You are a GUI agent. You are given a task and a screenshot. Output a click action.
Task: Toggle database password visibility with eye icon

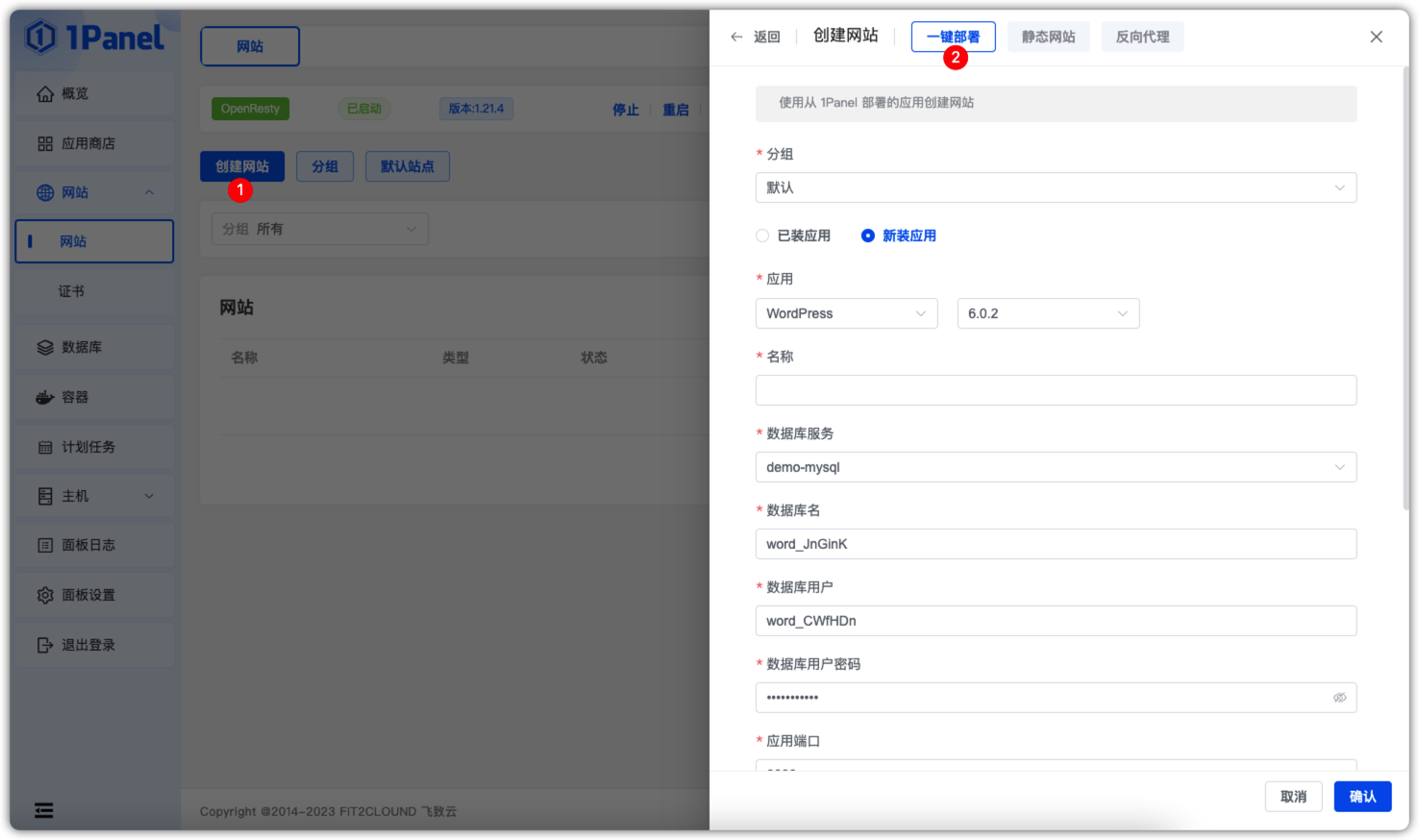click(x=1339, y=698)
